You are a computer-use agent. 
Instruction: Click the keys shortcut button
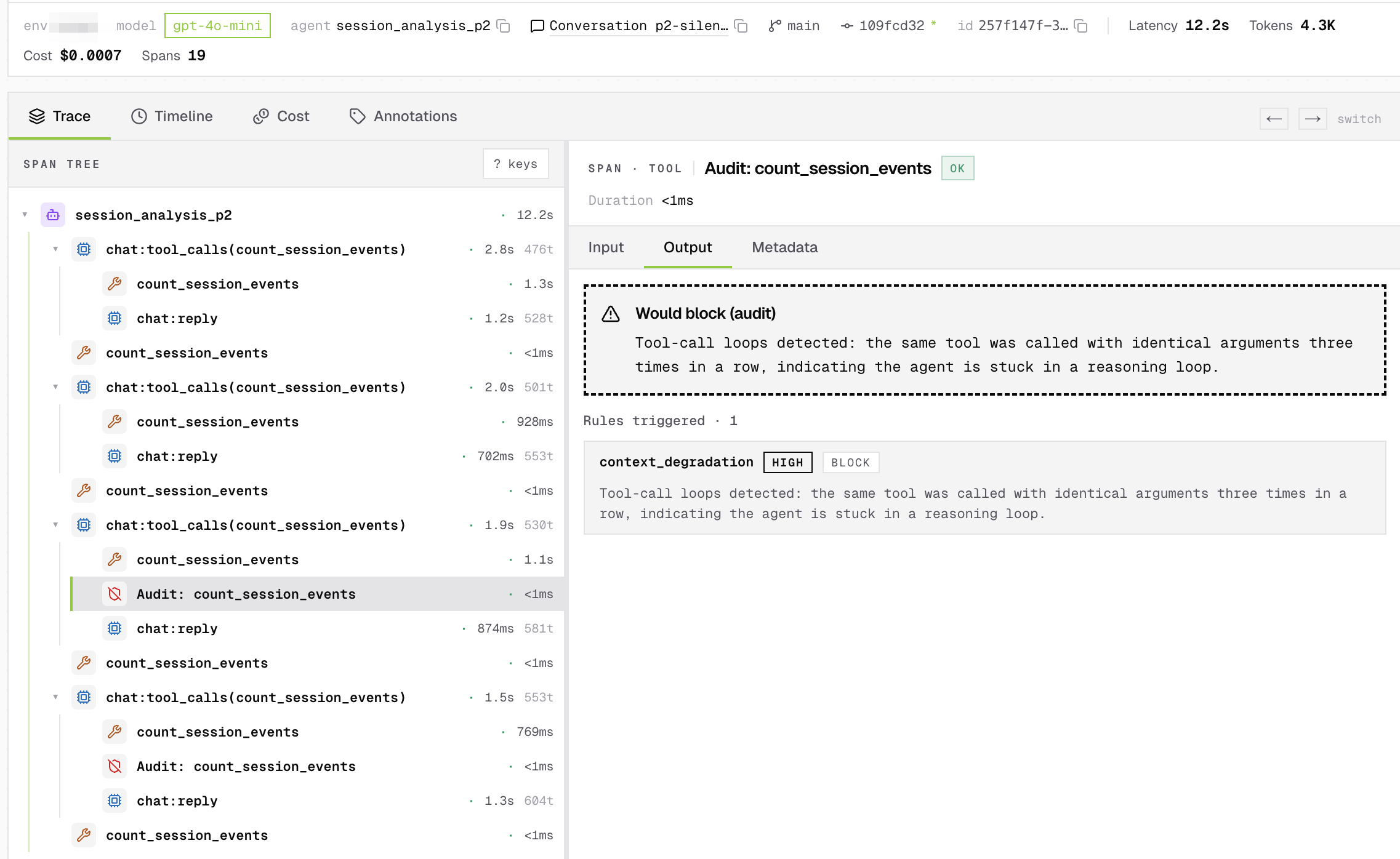coord(516,164)
